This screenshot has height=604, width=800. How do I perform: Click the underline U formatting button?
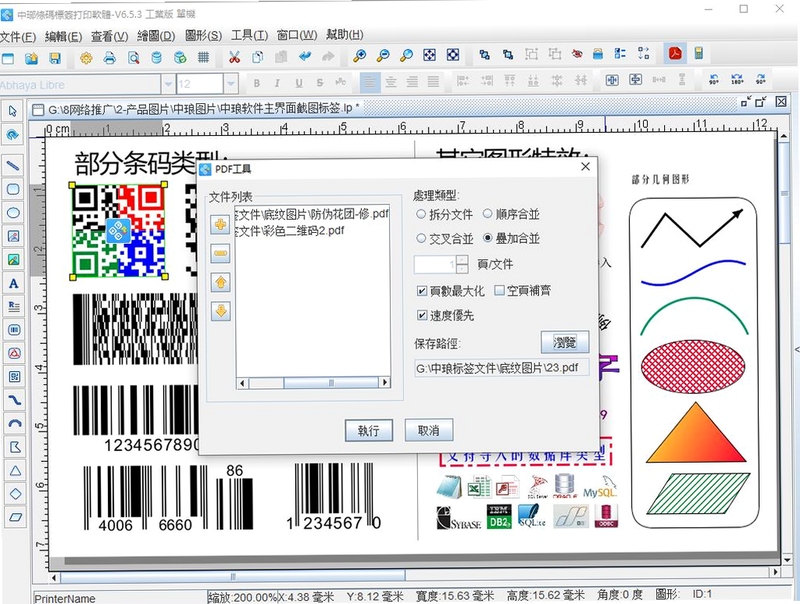[x=298, y=83]
